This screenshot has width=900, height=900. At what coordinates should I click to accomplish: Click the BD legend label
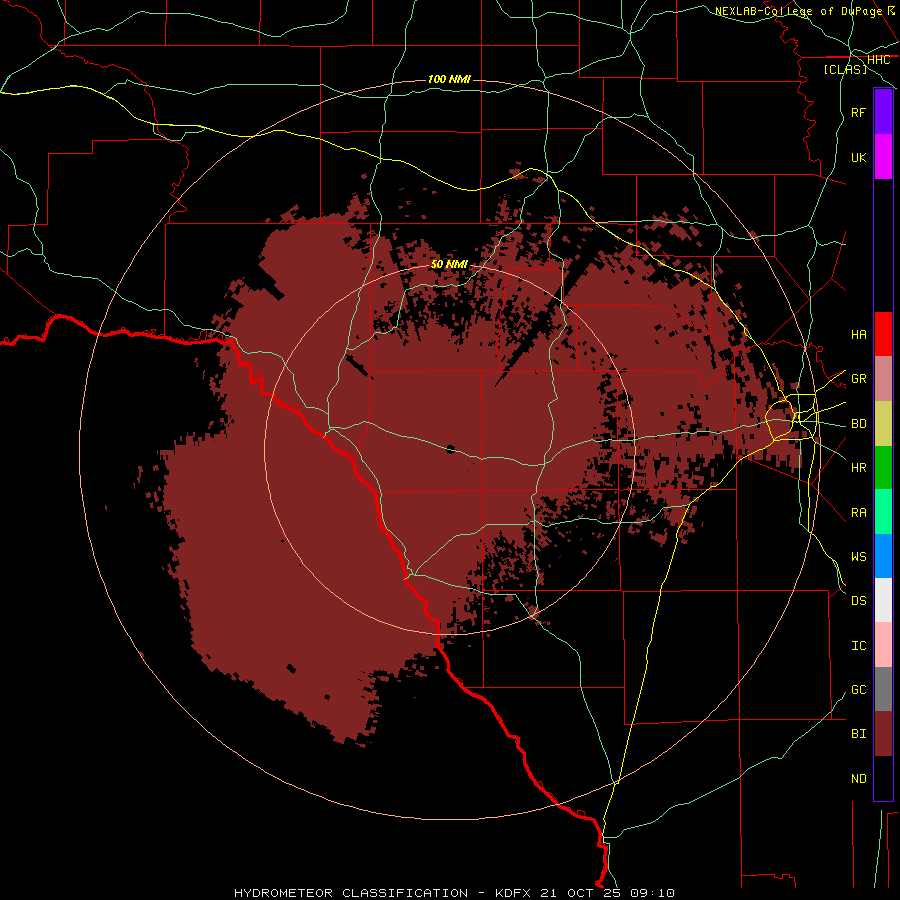pos(858,424)
